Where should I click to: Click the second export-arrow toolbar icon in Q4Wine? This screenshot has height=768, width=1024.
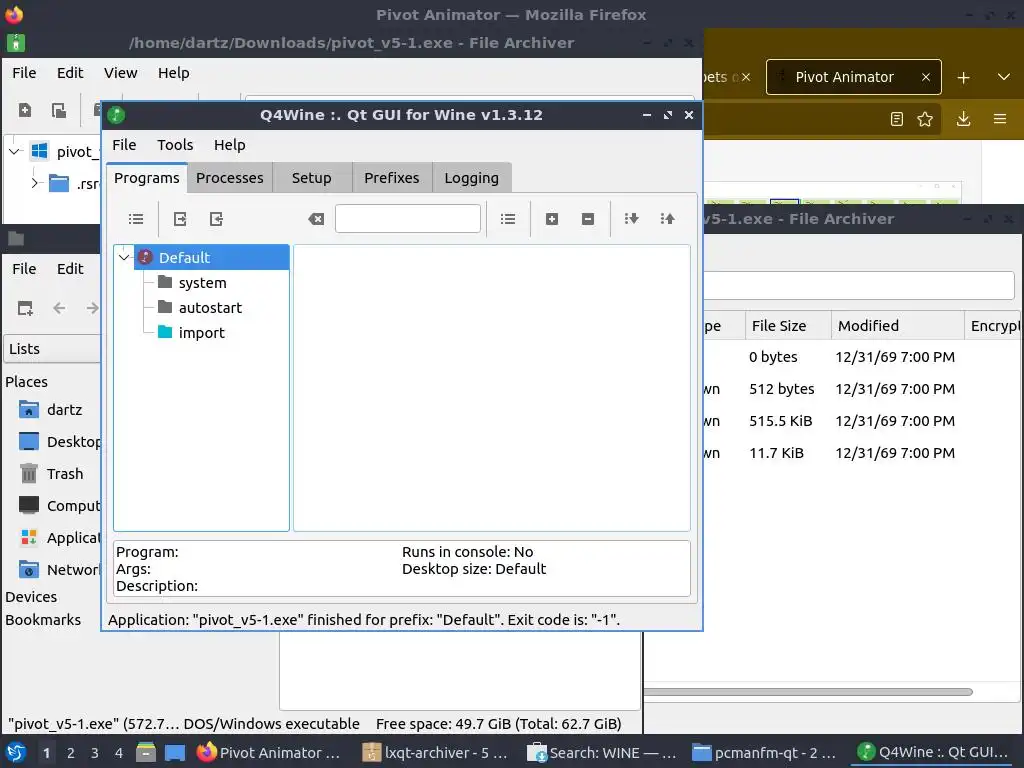coord(216,219)
